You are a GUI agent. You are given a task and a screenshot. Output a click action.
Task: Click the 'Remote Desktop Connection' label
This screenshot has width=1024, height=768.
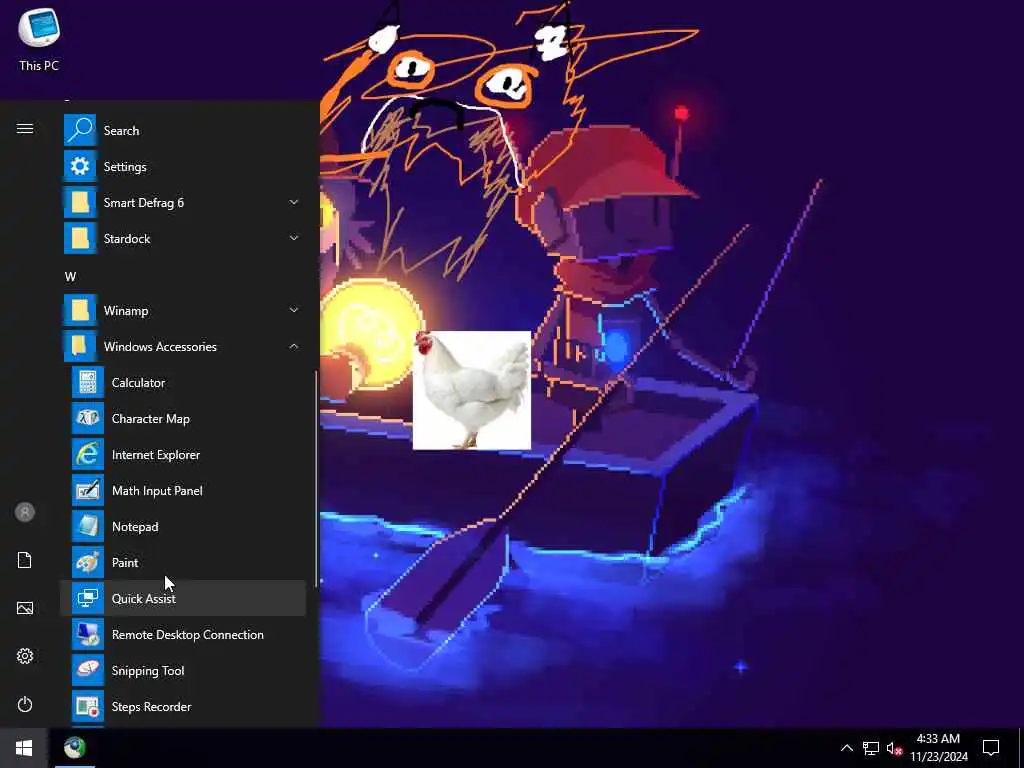tap(188, 635)
